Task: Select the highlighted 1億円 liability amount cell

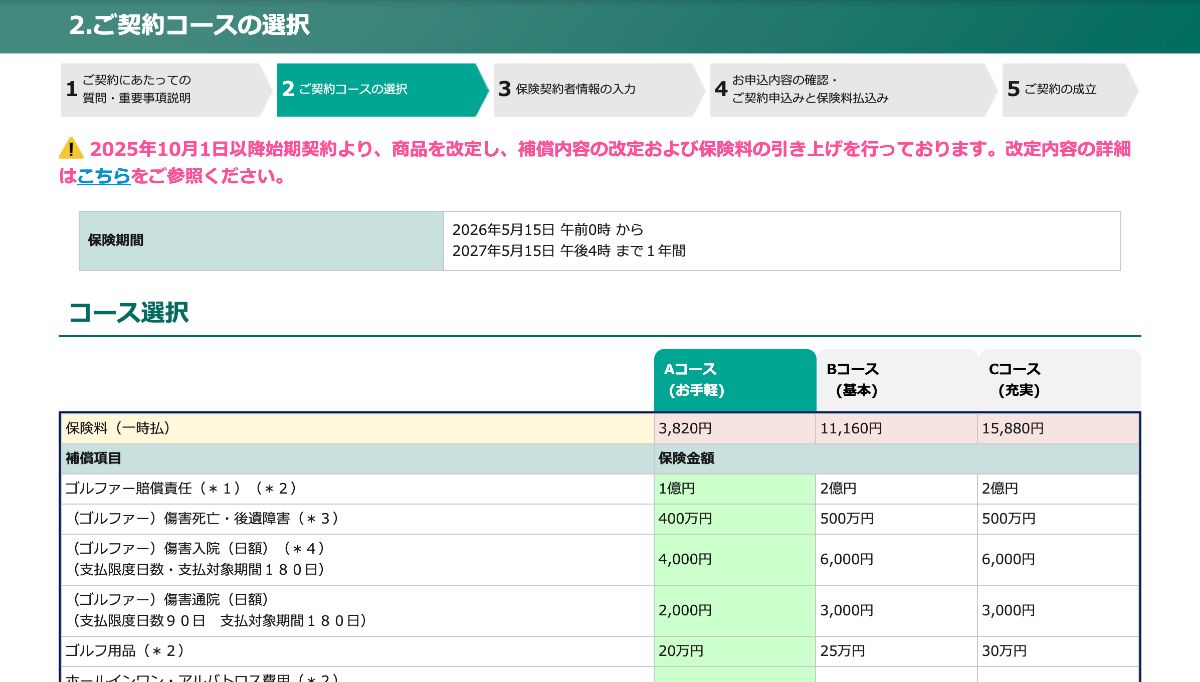Action: tap(734, 489)
